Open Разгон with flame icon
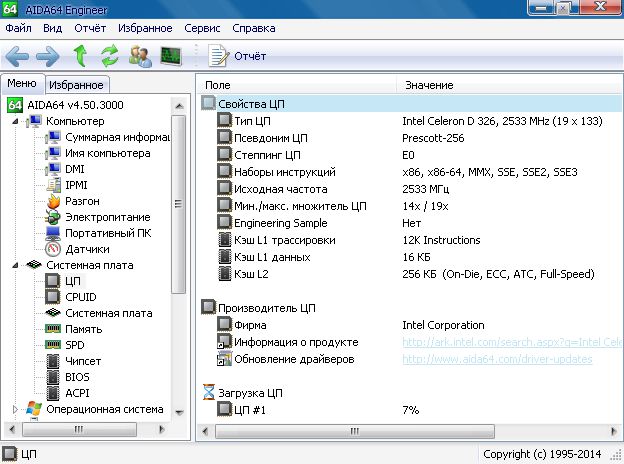Screen dimensions: 624x464 point(53,201)
